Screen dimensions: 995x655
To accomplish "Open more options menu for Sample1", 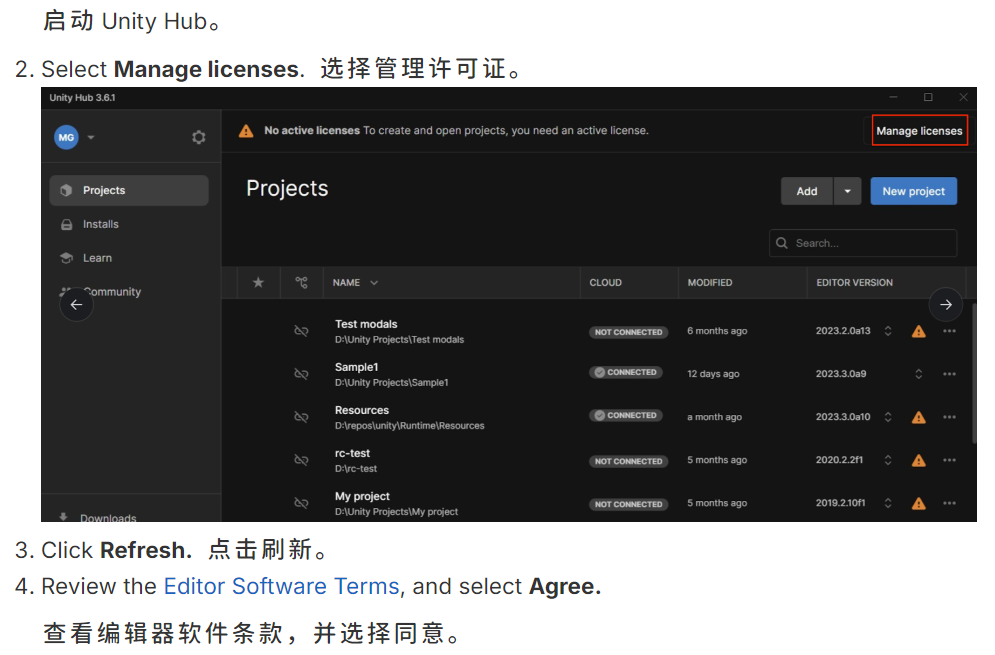I will pos(949,374).
